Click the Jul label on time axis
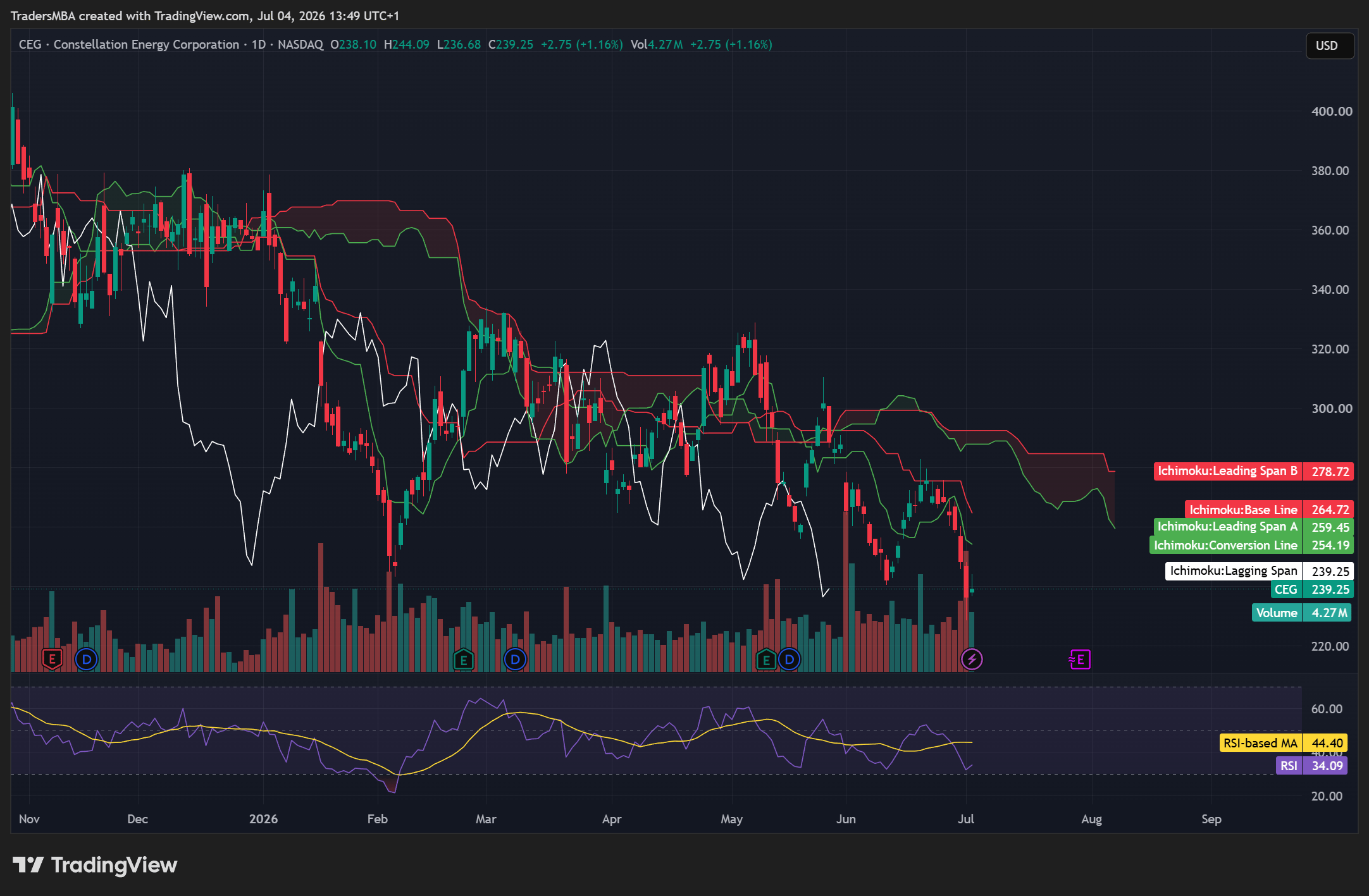The image size is (1369, 896). pyautogui.click(x=966, y=819)
